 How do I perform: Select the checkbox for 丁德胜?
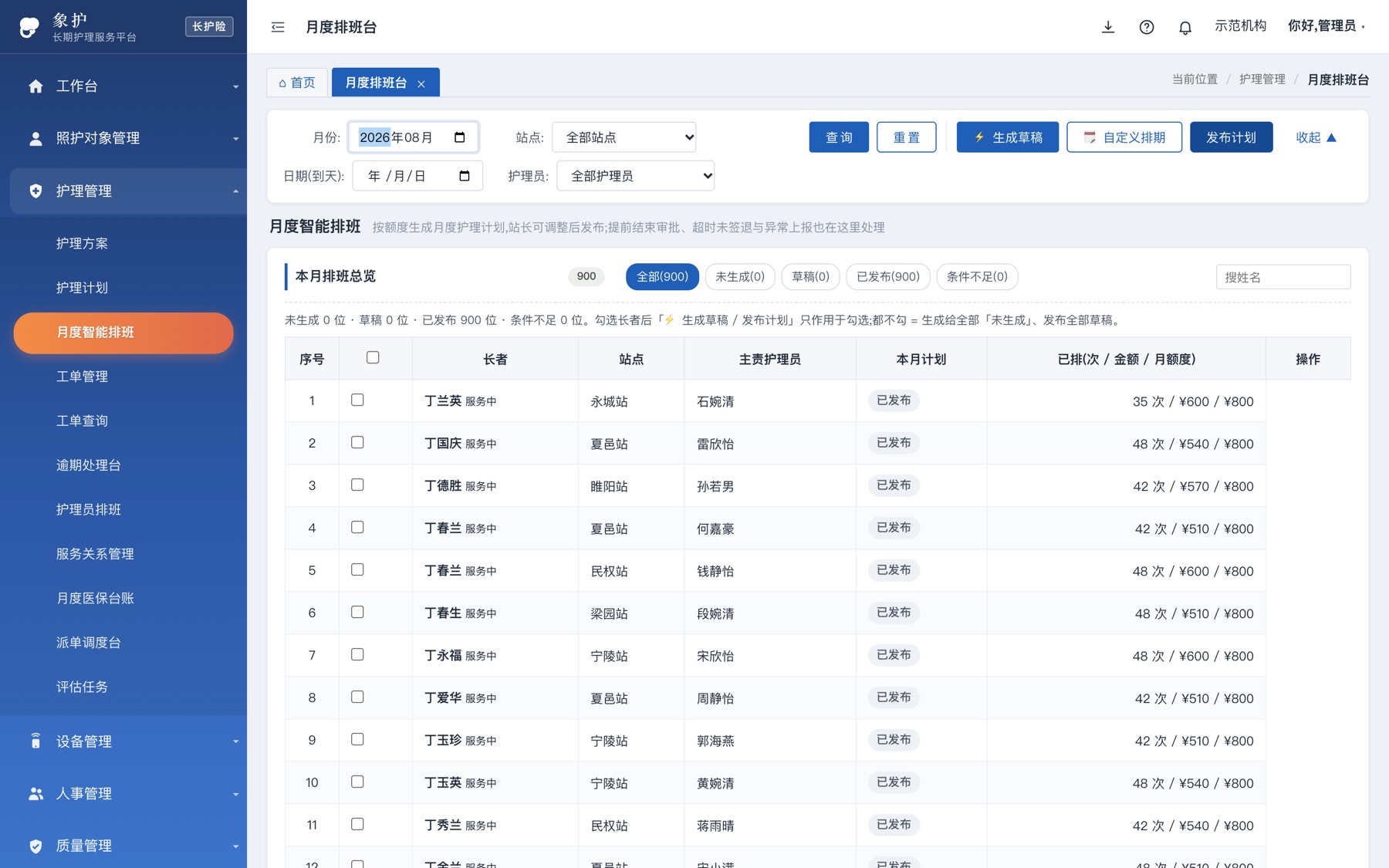click(x=357, y=485)
